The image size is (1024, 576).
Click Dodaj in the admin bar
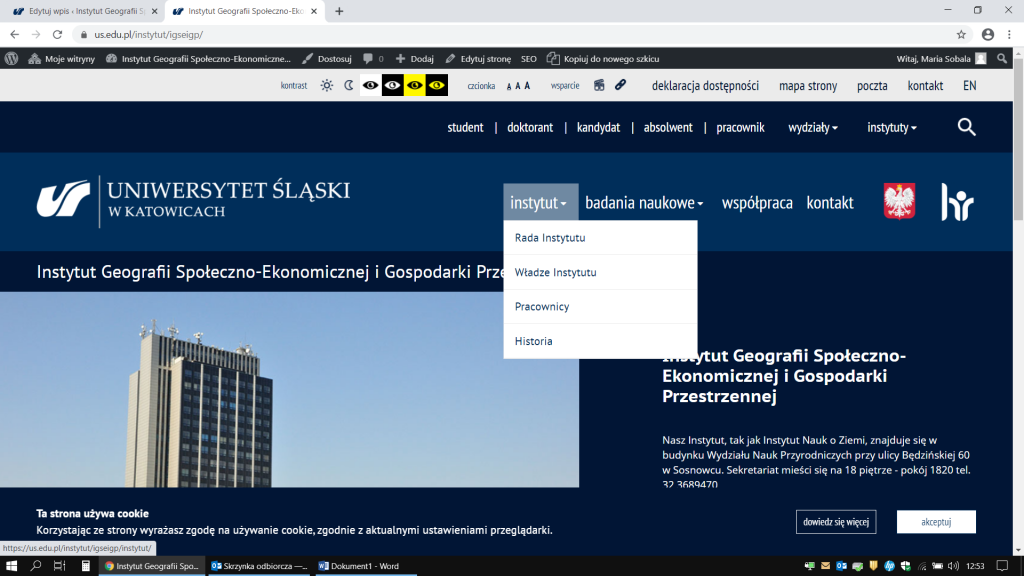click(x=414, y=59)
